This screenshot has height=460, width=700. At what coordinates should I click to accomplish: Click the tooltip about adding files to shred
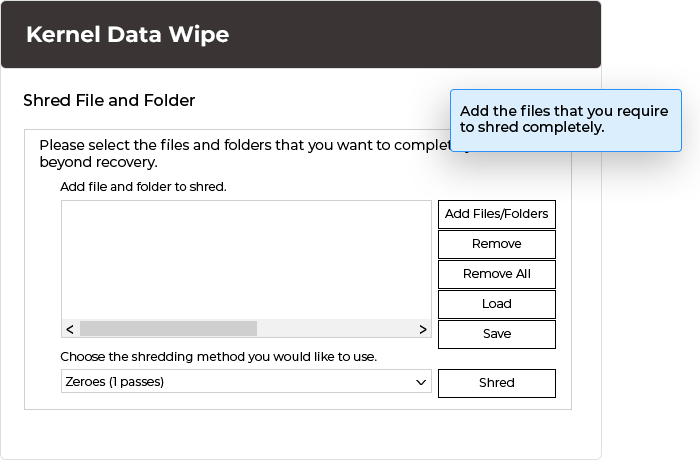click(566, 120)
